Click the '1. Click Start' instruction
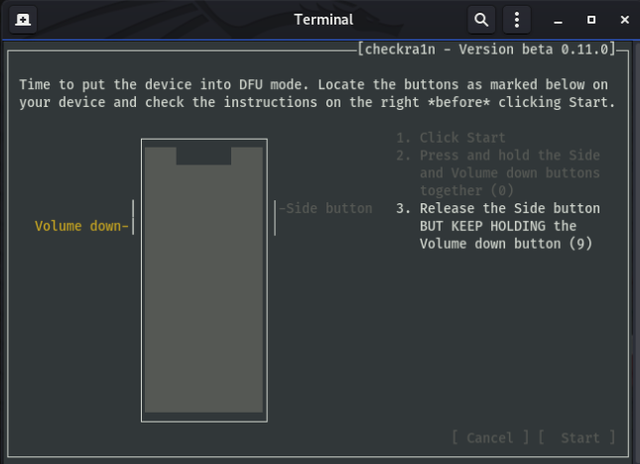The height and width of the screenshot is (464, 640). [451, 138]
